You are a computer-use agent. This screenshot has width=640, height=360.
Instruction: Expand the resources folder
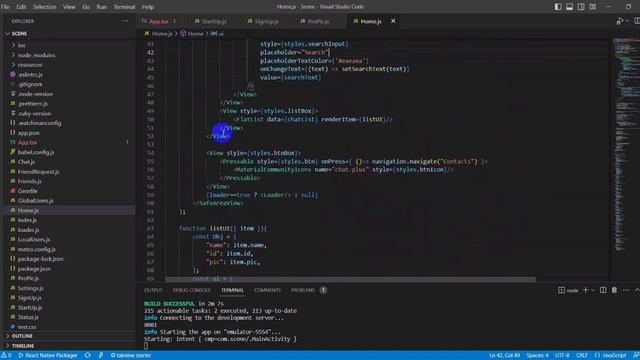point(29,65)
